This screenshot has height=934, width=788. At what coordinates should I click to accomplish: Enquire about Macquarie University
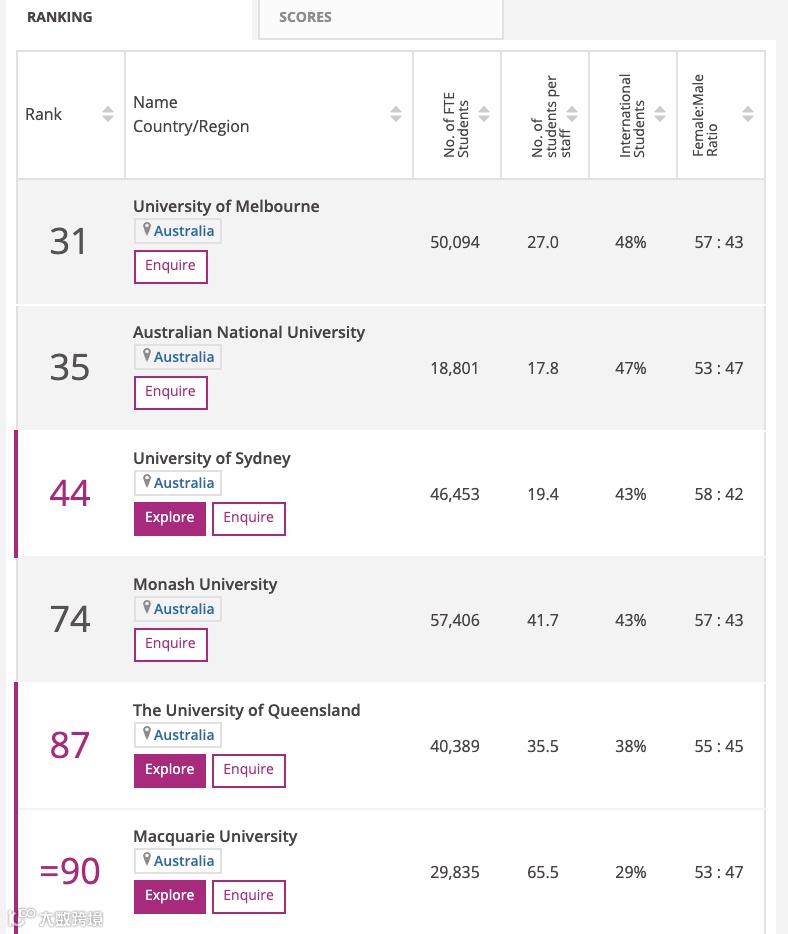[249, 896]
